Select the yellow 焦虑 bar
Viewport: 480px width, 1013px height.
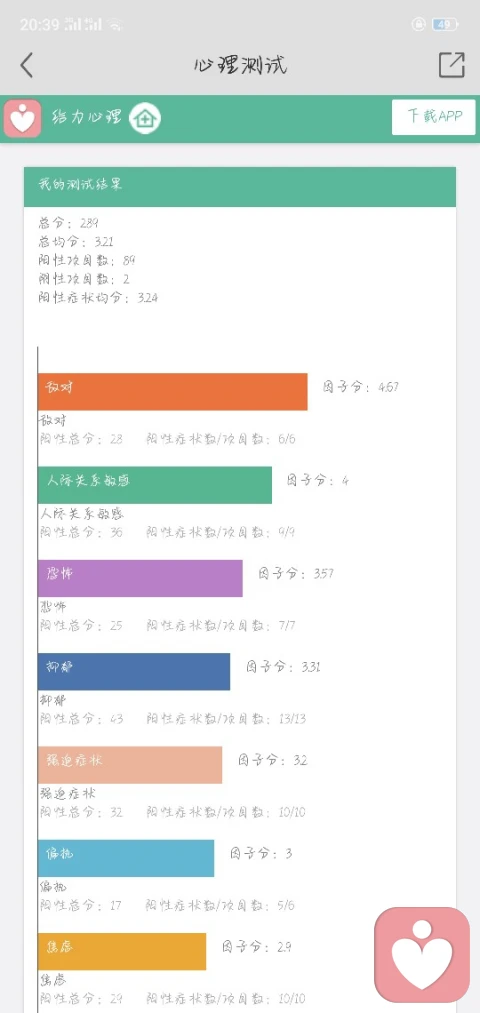click(122, 952)
